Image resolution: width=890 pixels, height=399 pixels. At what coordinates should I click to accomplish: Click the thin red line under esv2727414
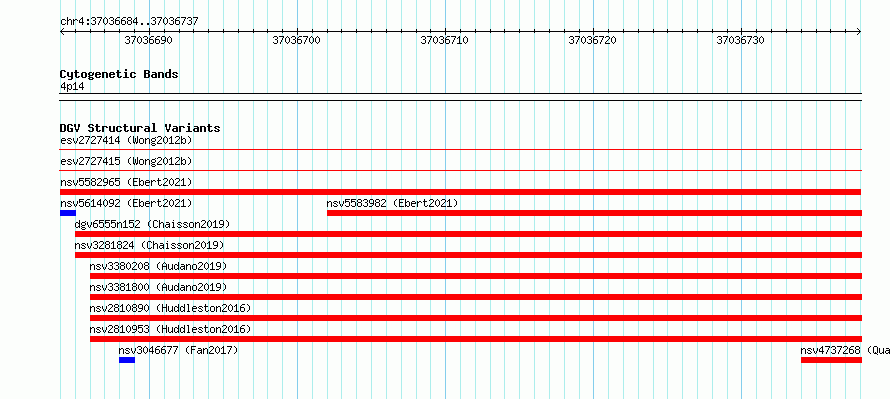pos(461,149)
